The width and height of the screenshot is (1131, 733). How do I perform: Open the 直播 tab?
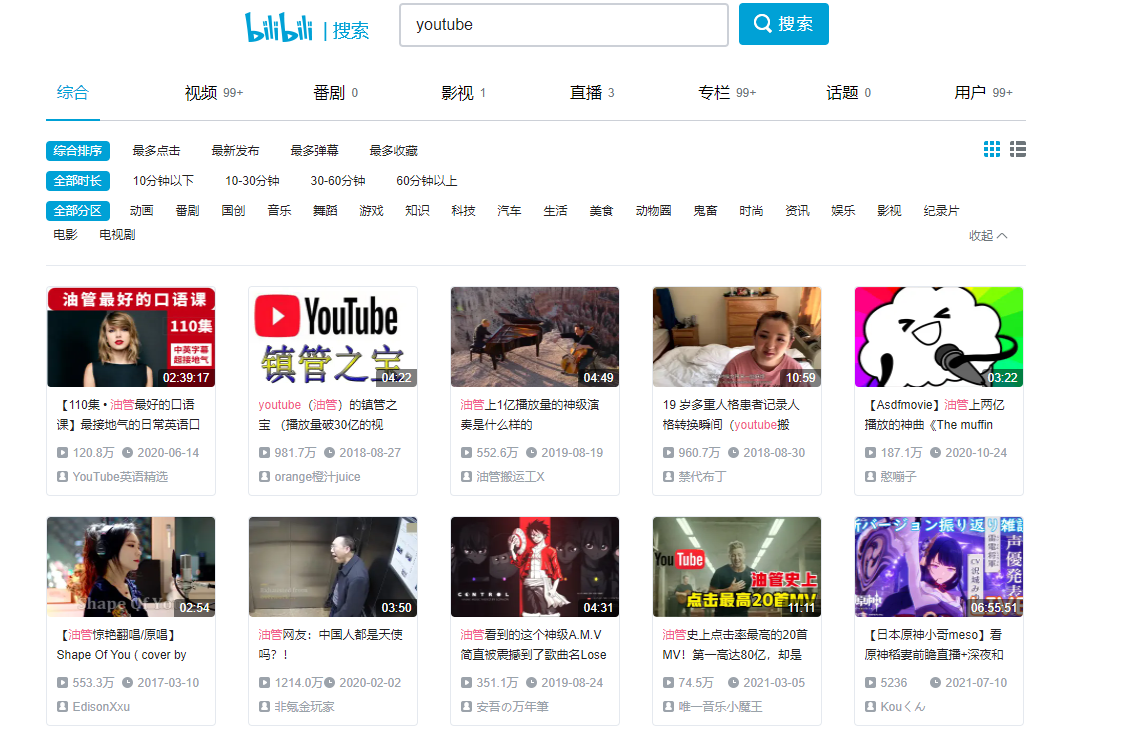(x=591, y=92)
